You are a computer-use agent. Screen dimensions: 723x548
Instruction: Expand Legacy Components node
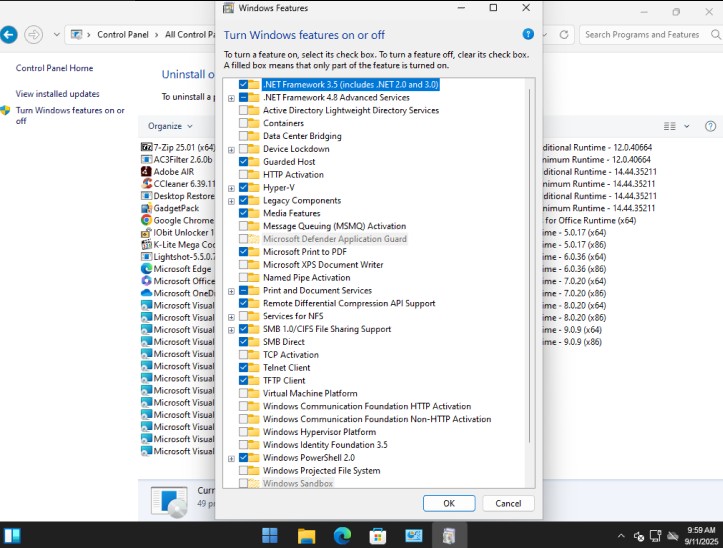(231, 201)
